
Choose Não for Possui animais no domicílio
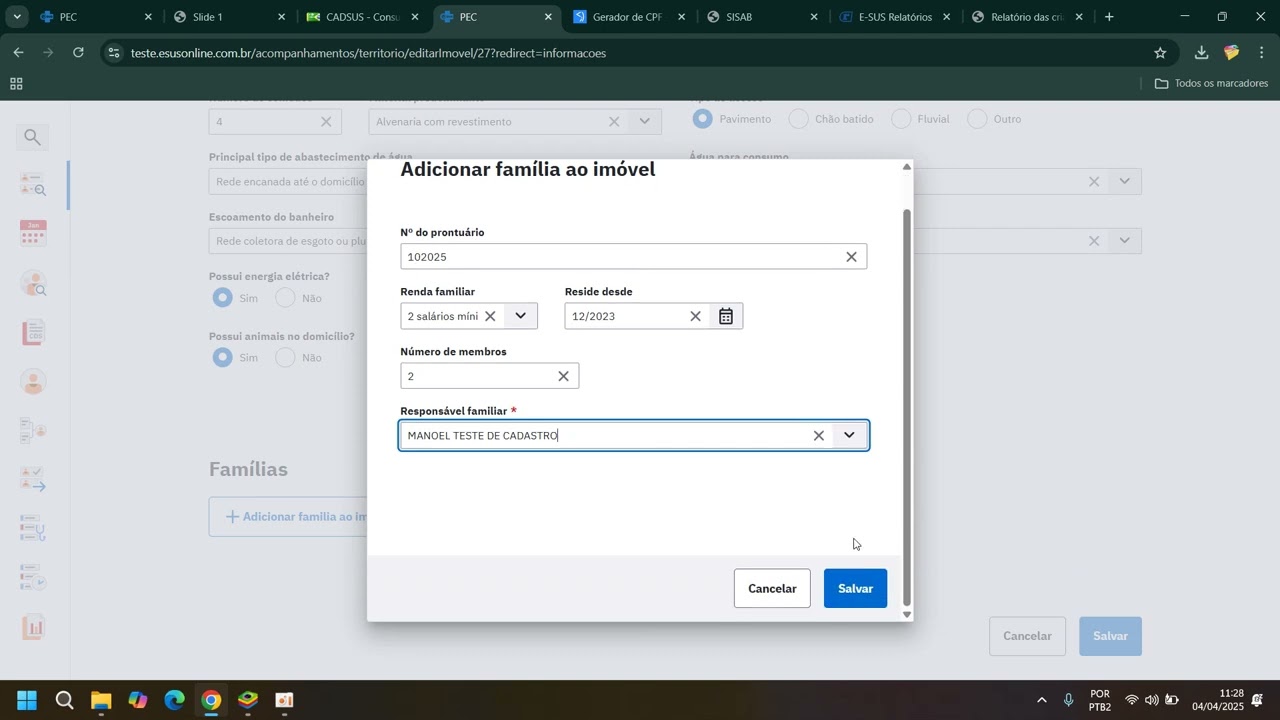pos(286,357)
